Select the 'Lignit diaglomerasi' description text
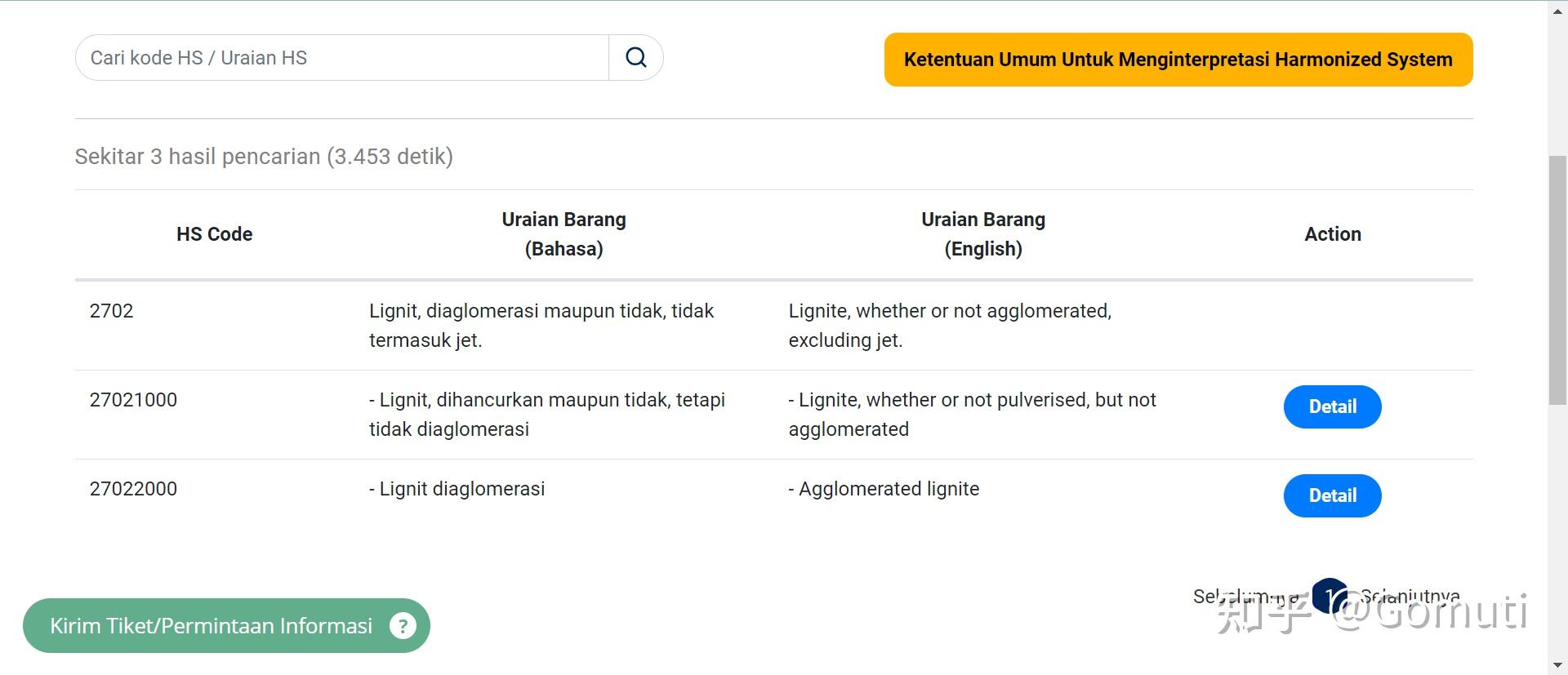Image resolution: width=1568 pixels, height=675 pixels. pos(461,489)
